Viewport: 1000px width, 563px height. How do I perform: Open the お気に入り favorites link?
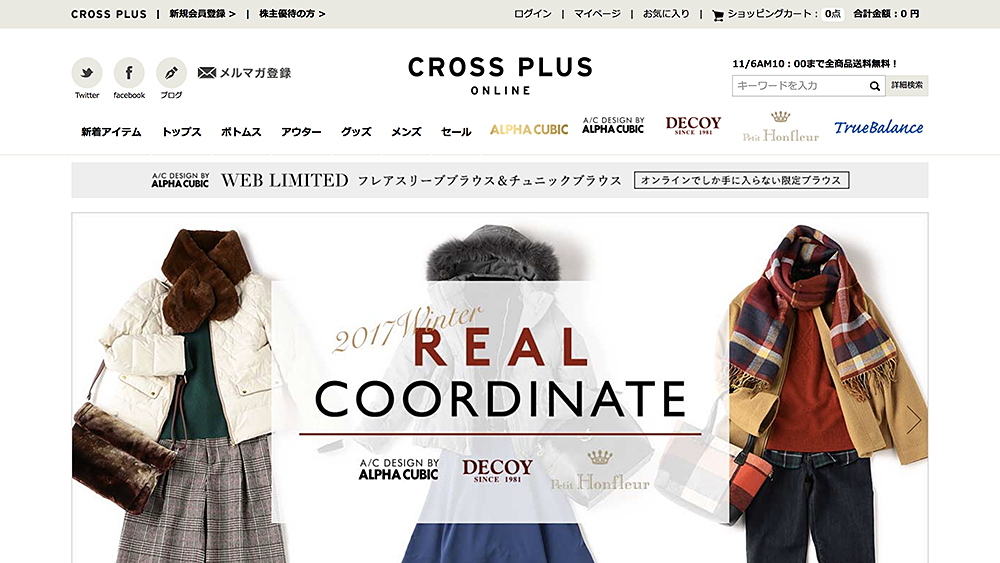pos(666,13)
